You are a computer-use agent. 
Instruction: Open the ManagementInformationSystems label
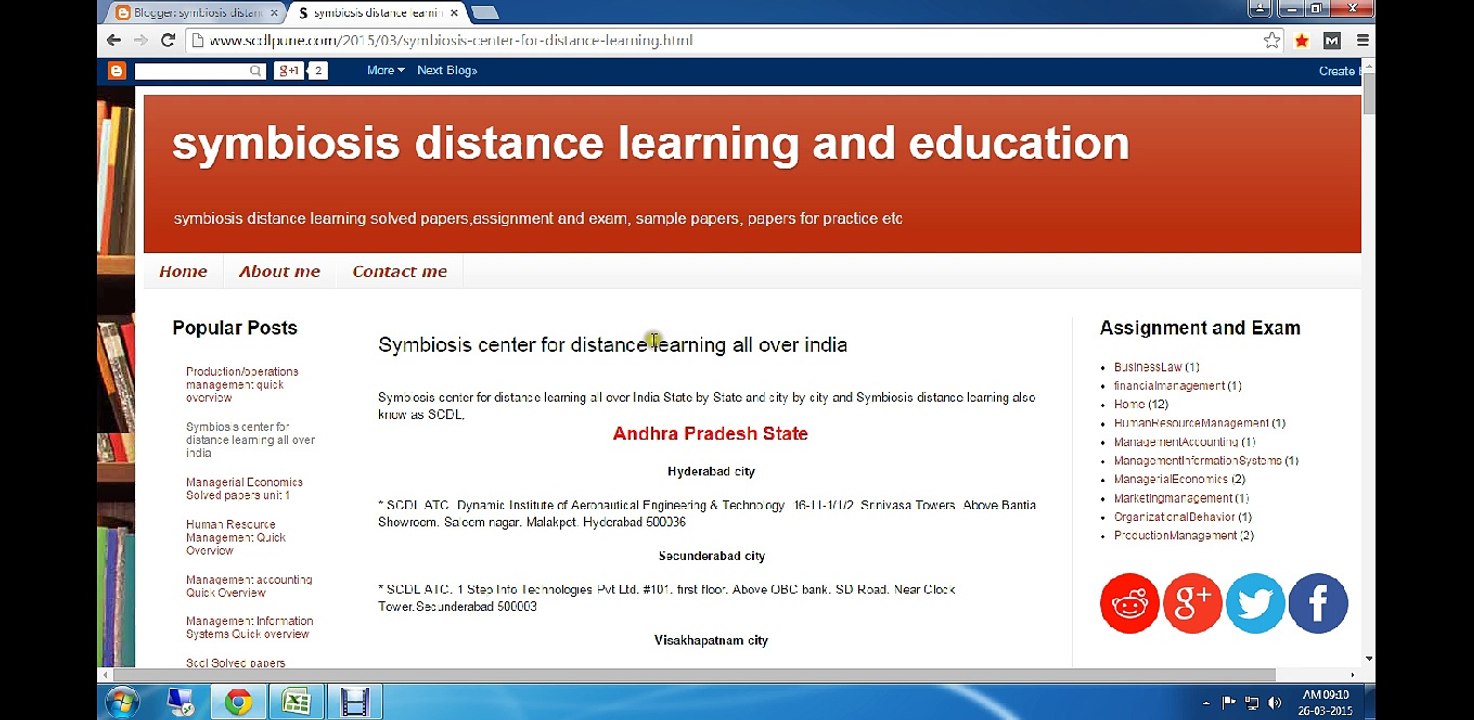point(1198,460)
